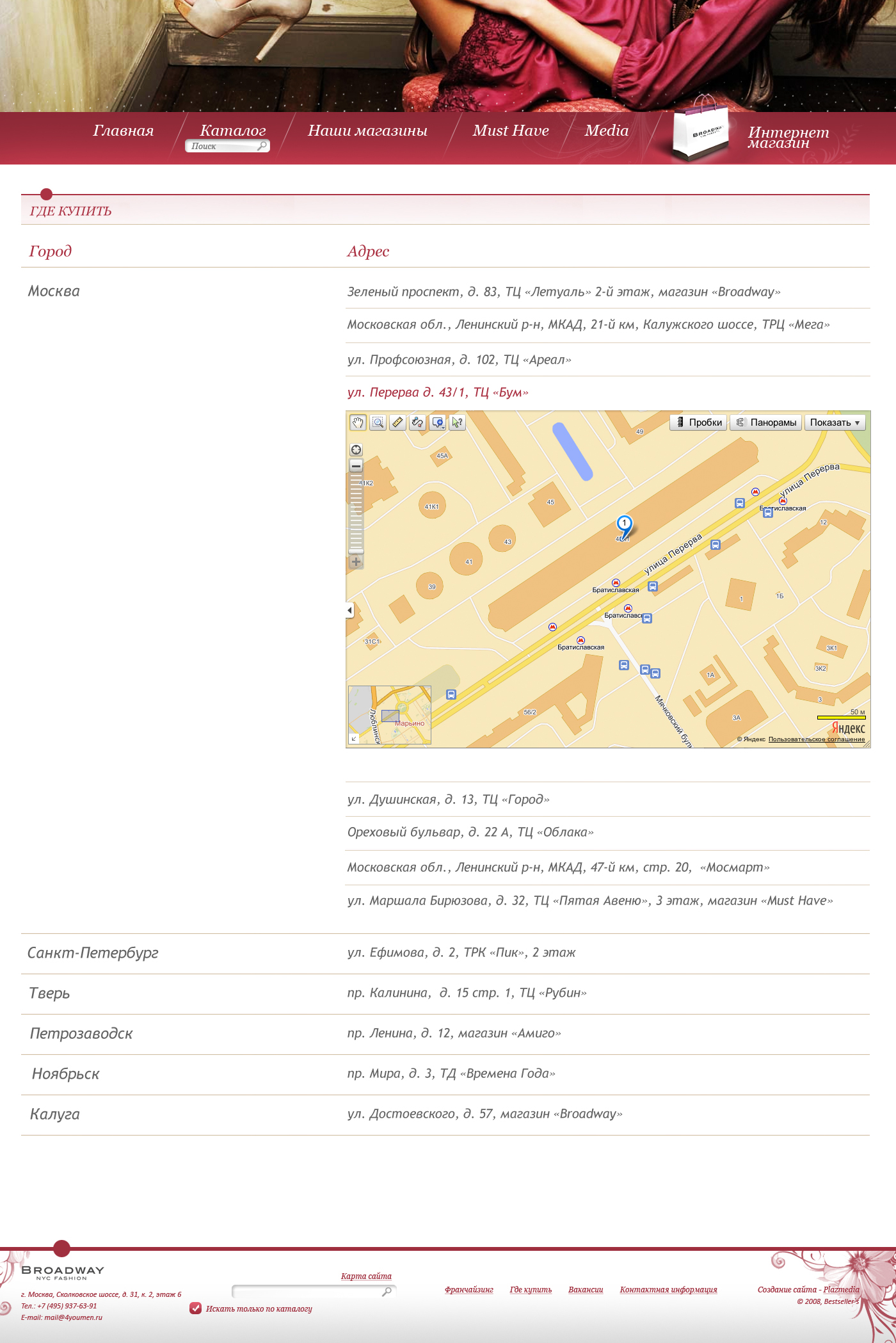896x1343 pixels.
Task: Select the ruler distance measuring tool
Action: (x=397, y=422)
